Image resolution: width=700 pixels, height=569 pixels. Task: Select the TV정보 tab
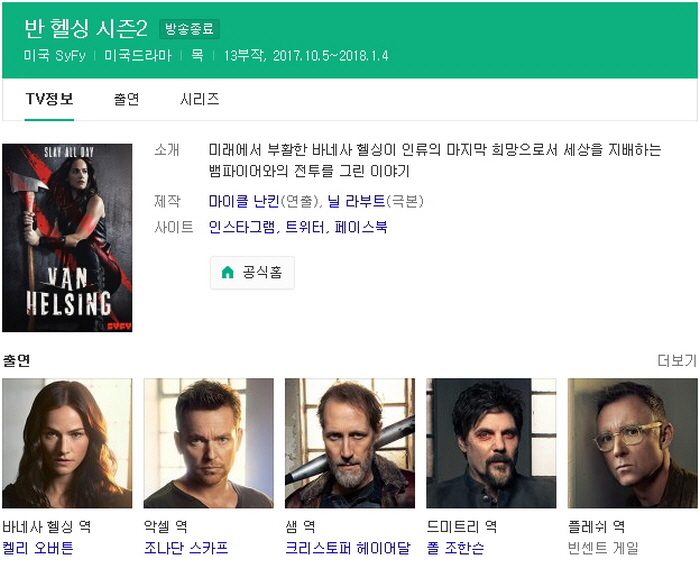pos(49,99)
